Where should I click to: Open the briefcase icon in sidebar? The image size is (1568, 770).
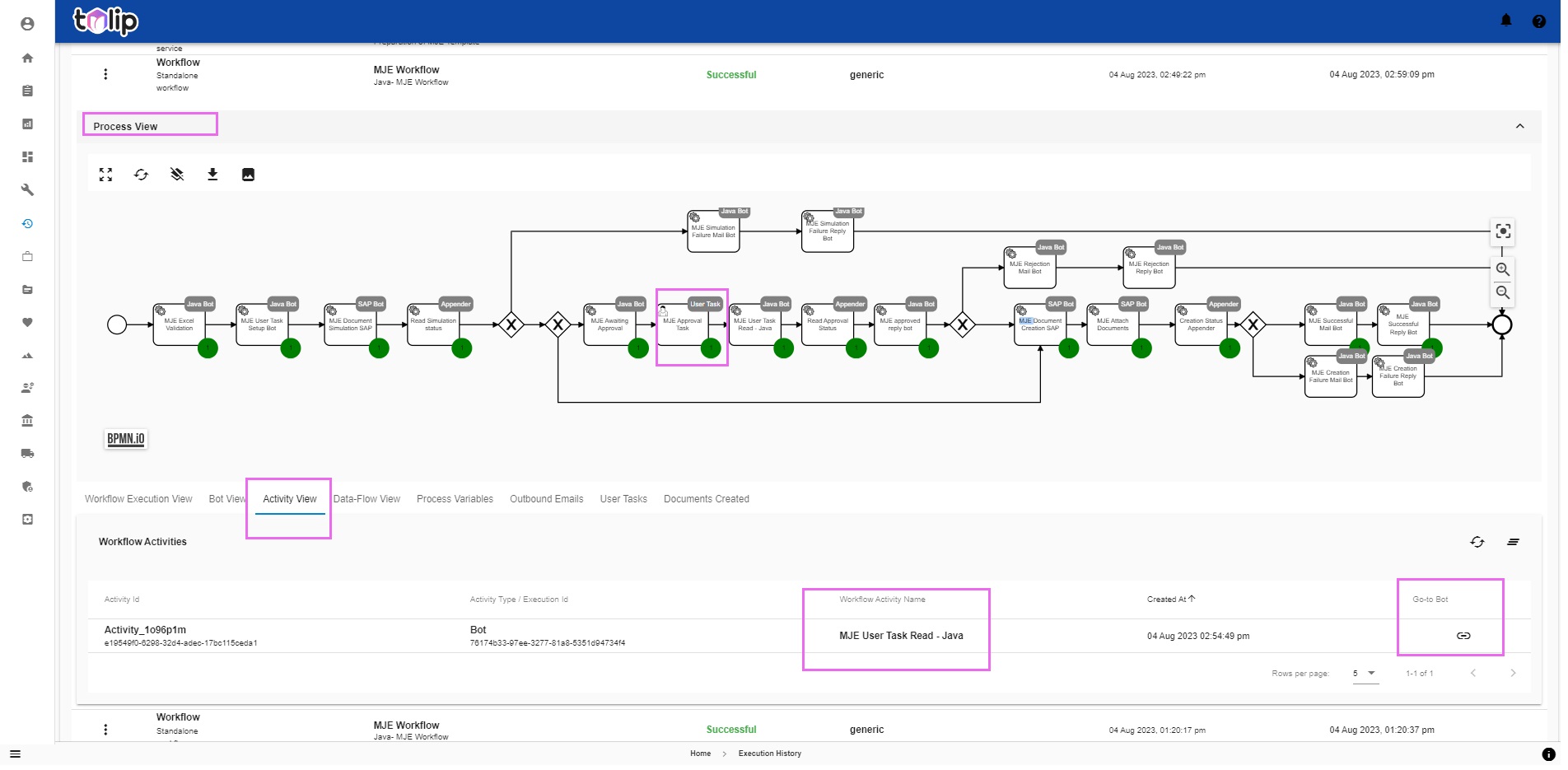coord(27,256)
